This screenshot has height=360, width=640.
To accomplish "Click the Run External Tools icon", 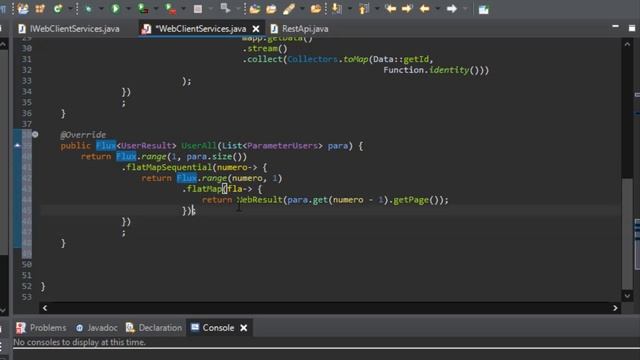I will (x=170, y=9).
